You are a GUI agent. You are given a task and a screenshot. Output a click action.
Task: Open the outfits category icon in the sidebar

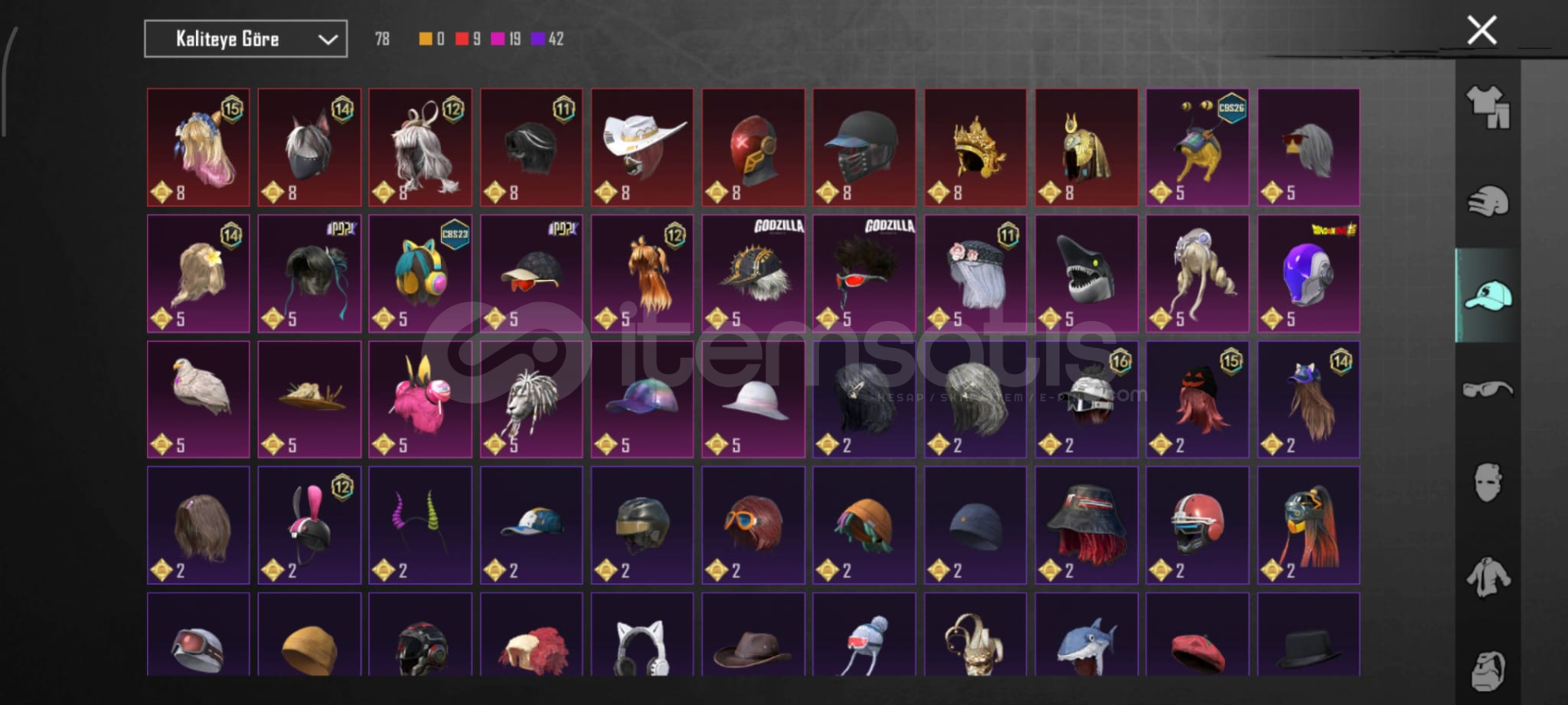tap(1488, 107)
